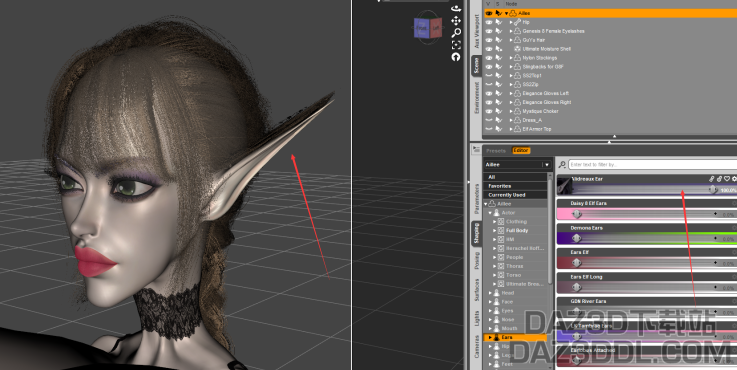737x370 pixels.
Task: Collapse the Aillee node in Scene tree
Action: pyautogui.click(x=507, y=14)
